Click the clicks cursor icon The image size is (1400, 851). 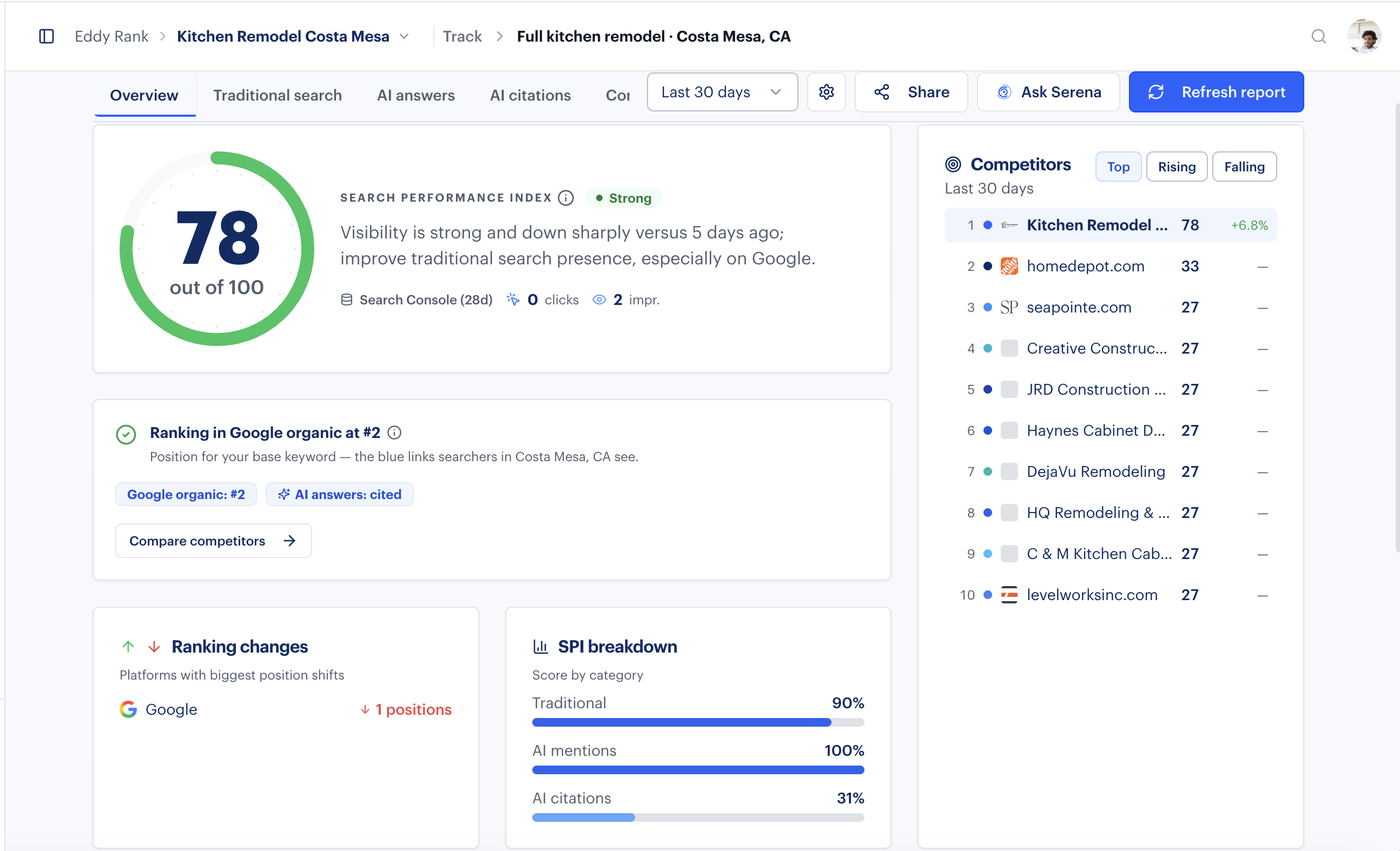coord(514,299)
